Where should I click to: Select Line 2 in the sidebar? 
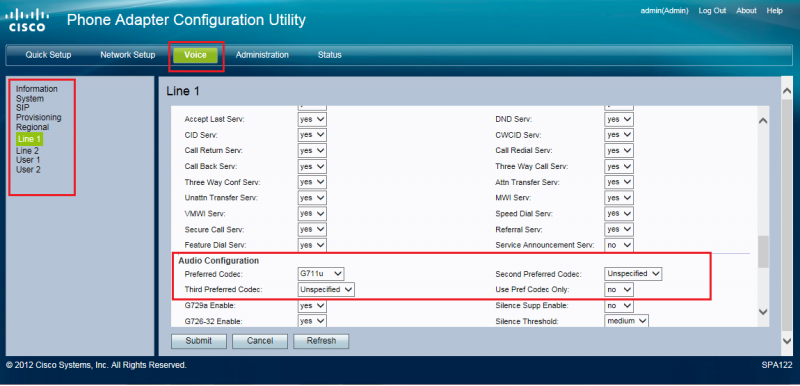[27, 151]
